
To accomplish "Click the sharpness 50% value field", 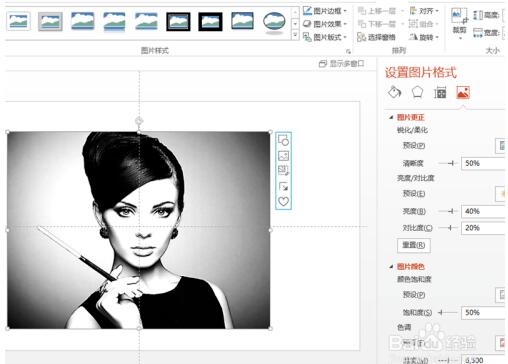I will pos(484,163).
